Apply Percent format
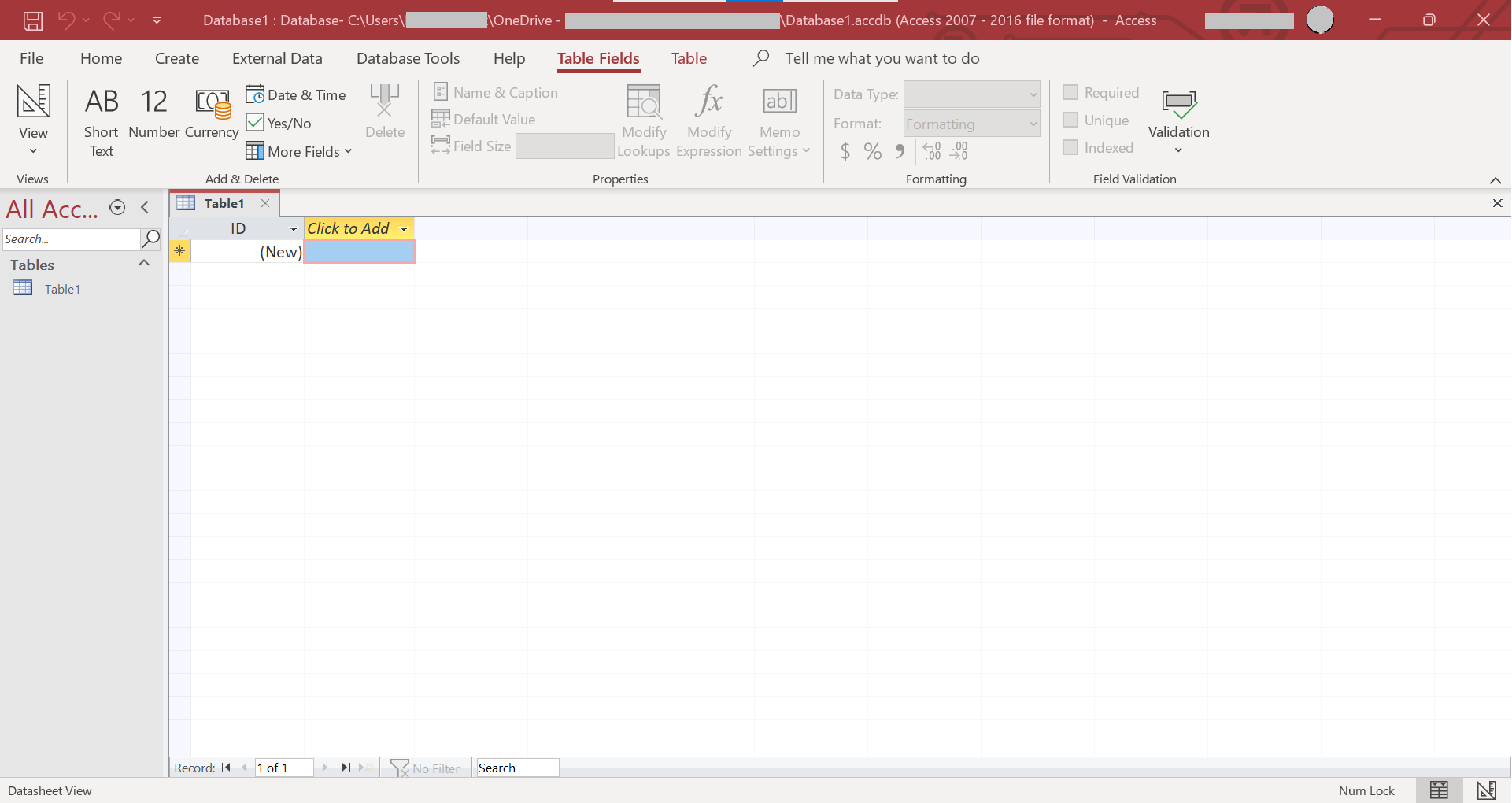The height and width of the screenshot is (803, 1512). tap(872, 151)
